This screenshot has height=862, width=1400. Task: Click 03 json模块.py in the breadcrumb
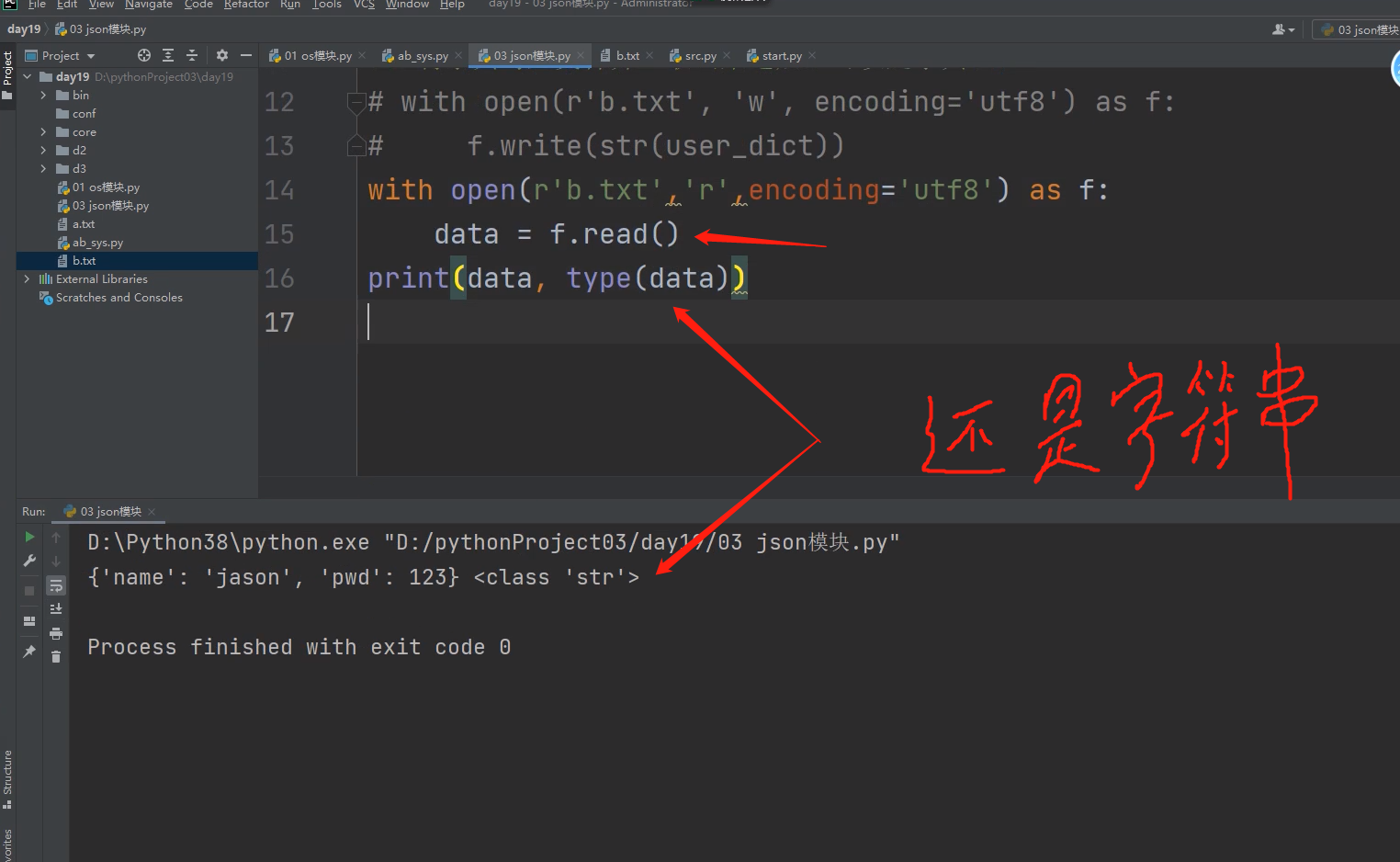point(101,29)
